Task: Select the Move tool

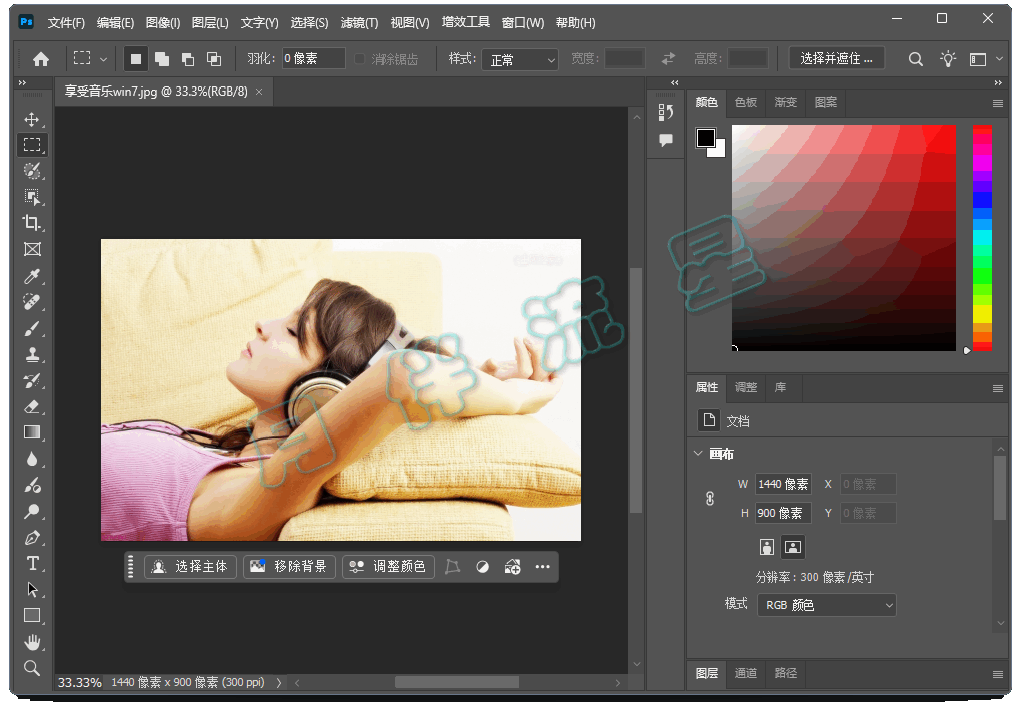Action: [32, 119]
